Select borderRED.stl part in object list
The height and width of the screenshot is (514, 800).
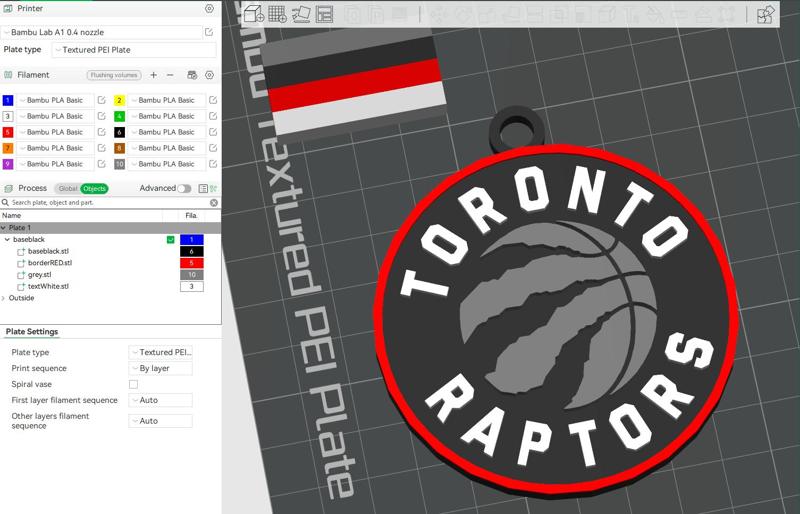click(49, 263)
